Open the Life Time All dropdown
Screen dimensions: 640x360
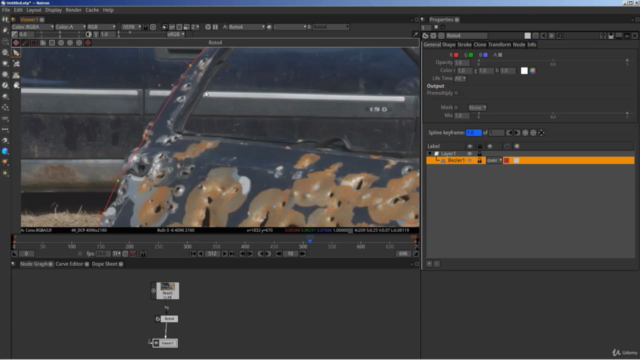[460, 78]
